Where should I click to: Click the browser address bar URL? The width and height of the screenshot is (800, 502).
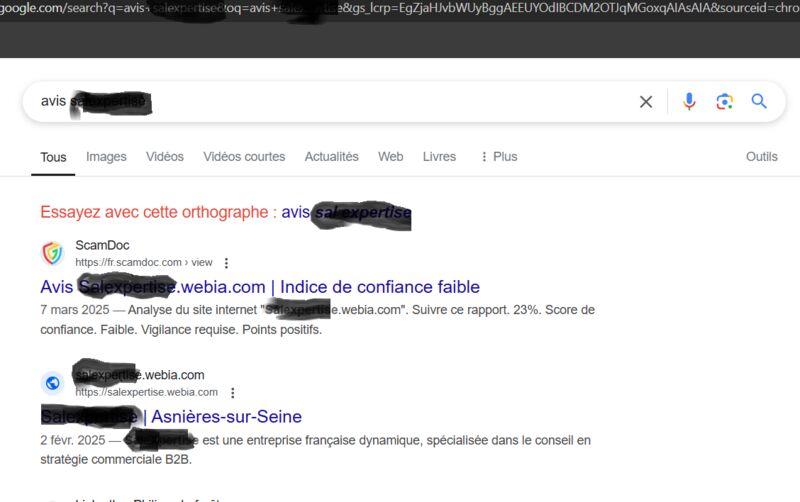(400, 9)
